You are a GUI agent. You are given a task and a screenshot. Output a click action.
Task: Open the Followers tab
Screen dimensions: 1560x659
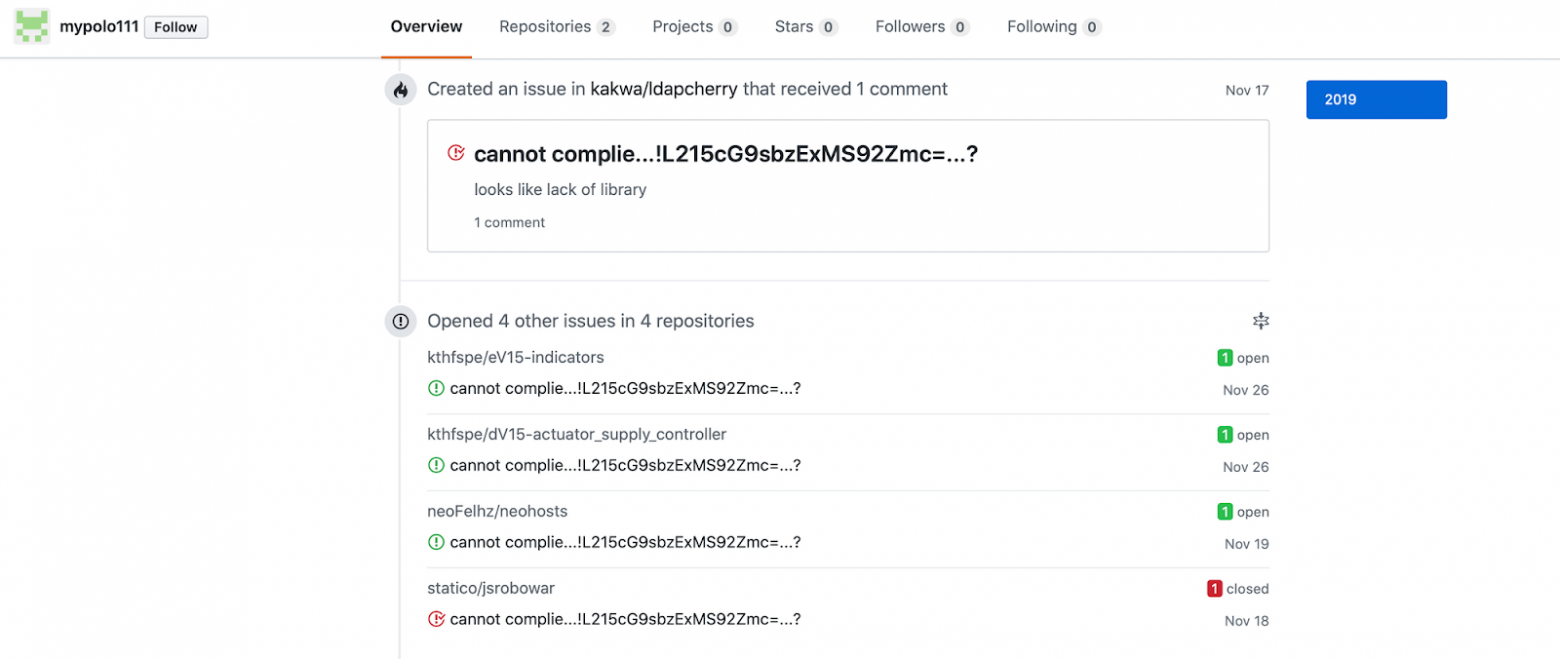coord(921,27)
